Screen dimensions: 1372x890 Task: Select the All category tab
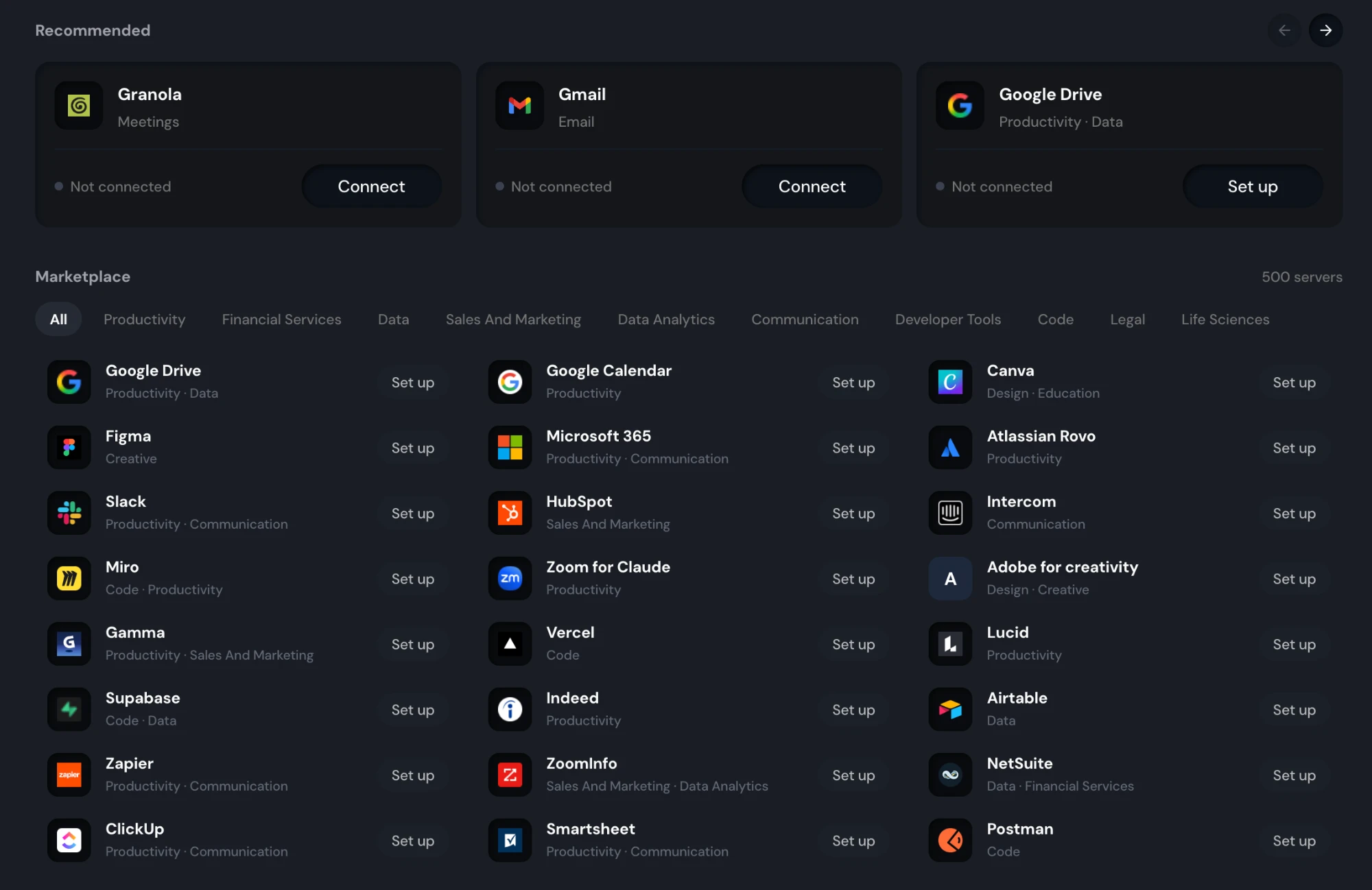pos(58,320)
